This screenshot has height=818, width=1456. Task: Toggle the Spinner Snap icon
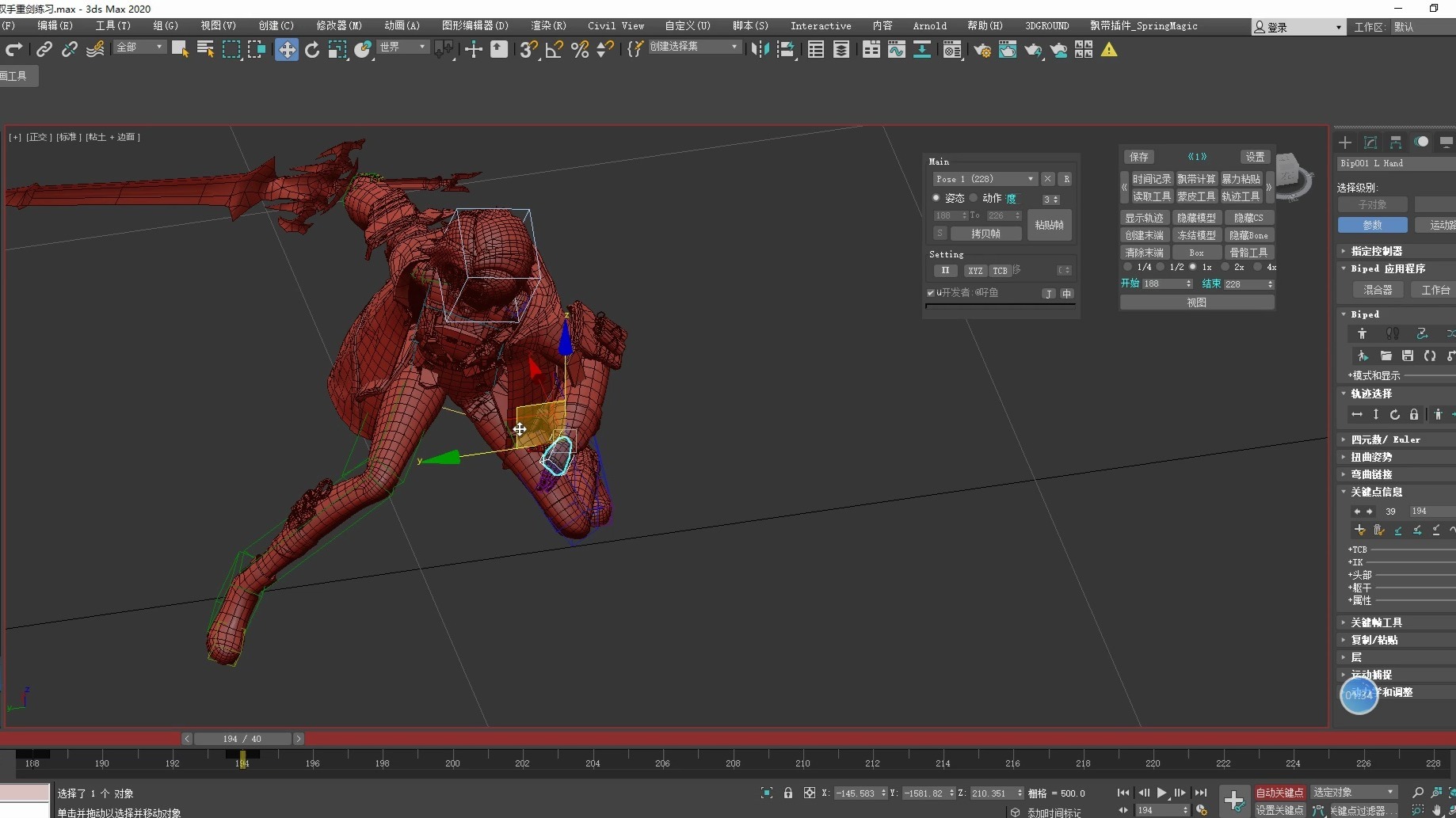(x=605, y=50)
